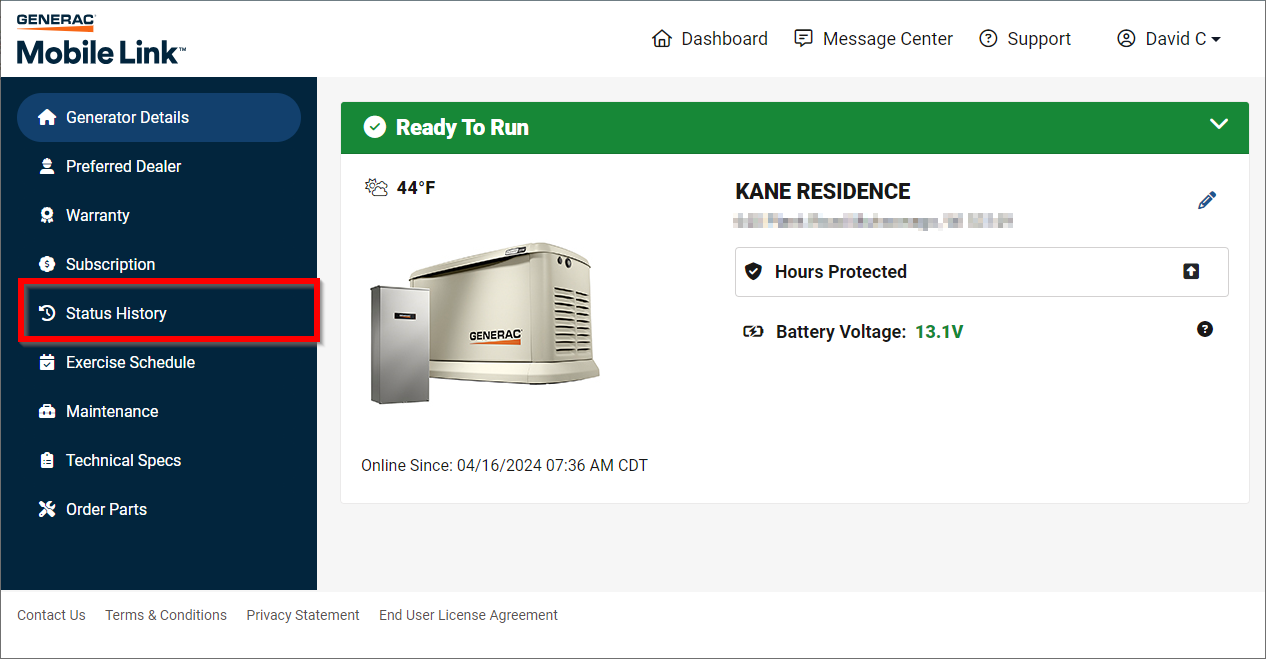This screenshot has height=659, width=1266.
Task: Click the weather icon next to 44°F
Action: tap(376, 187)
